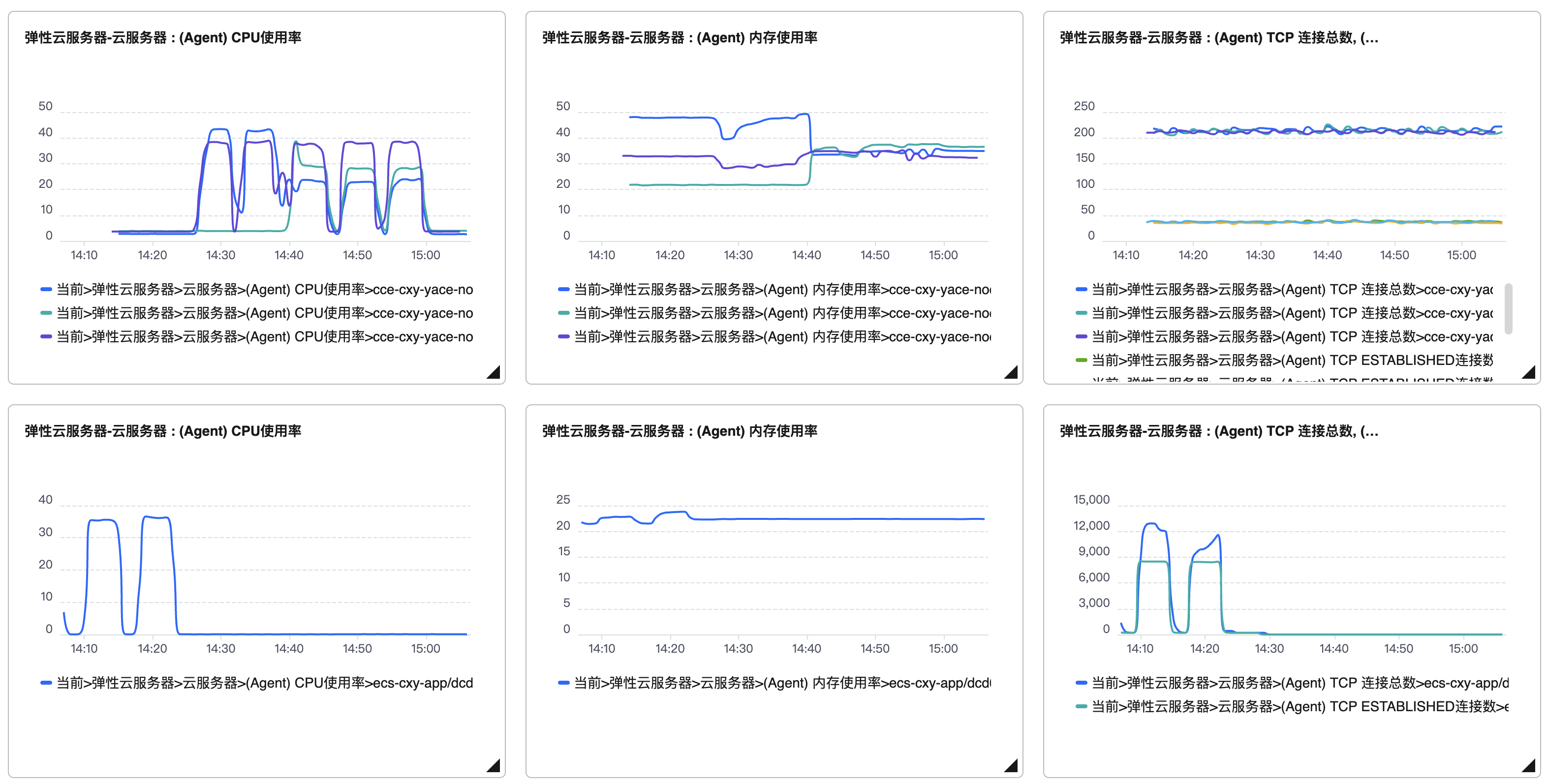Screen dimensions: 1548x784
Task: Click blue memory legend entry in top-middle panel
Action: 781,290
